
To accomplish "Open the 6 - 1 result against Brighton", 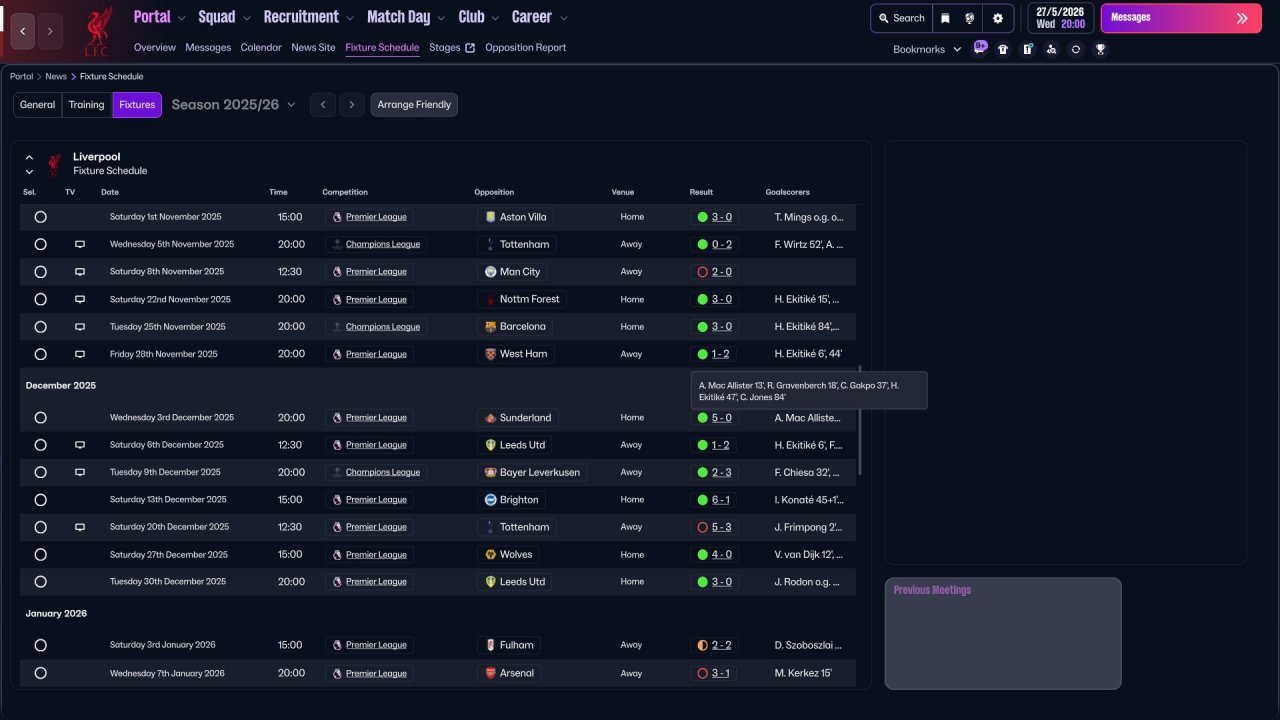I will (721, 500).
